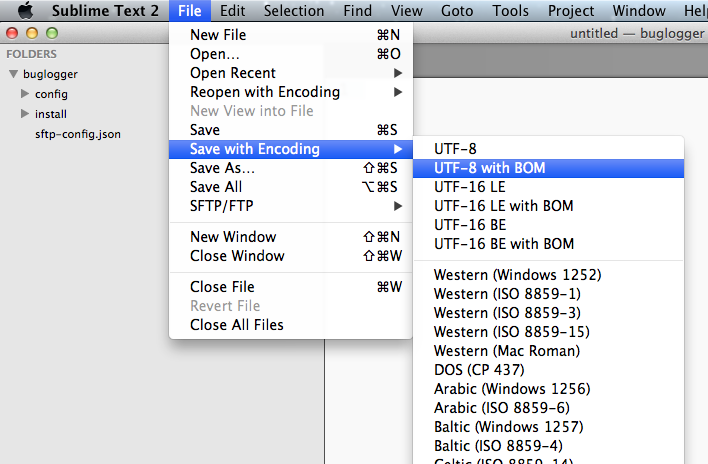Collapse the buglogger folder triangle
708x464 pixels.
14,74
